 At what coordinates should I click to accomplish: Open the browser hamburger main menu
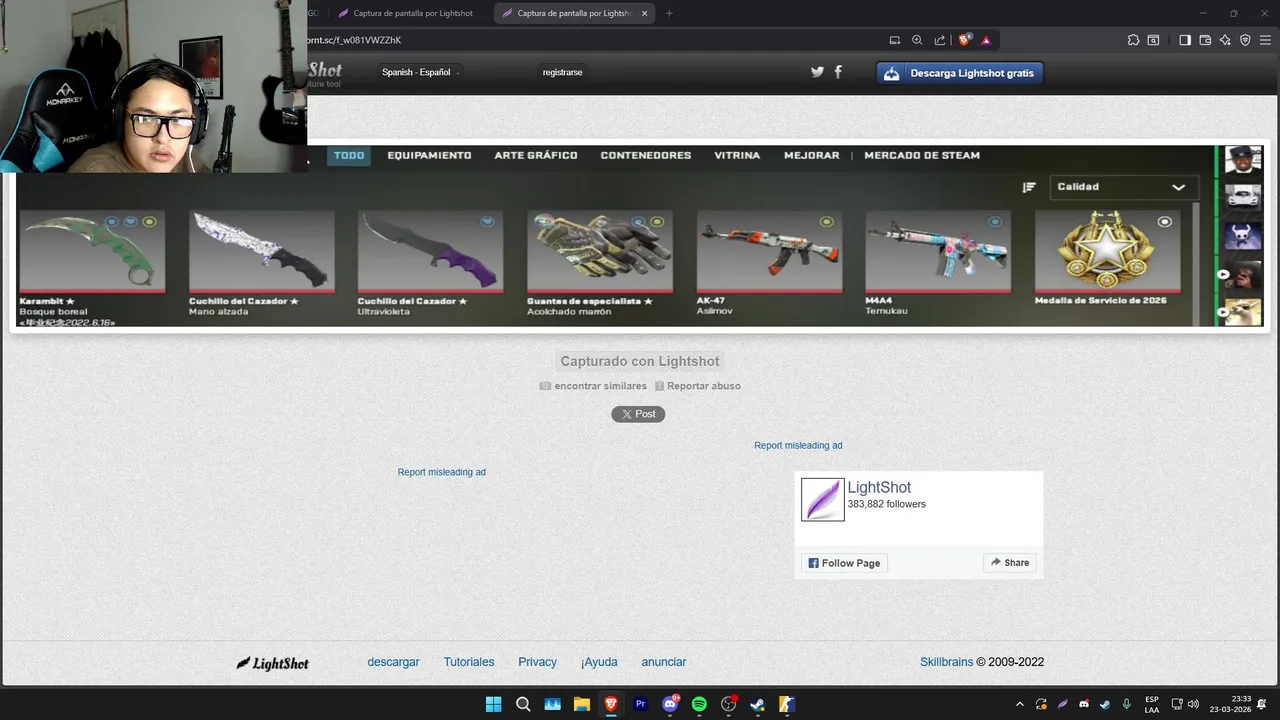[x=1265, y=40]
